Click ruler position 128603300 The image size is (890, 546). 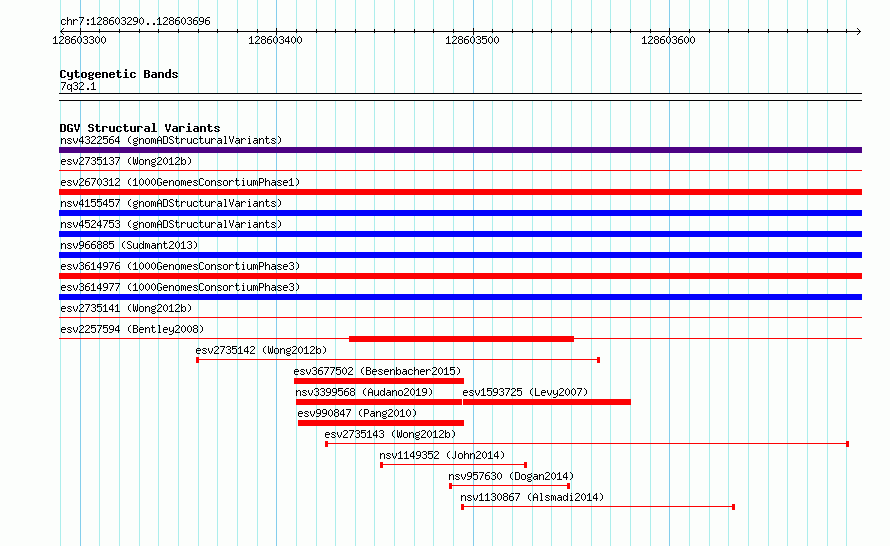click(79, 40)
